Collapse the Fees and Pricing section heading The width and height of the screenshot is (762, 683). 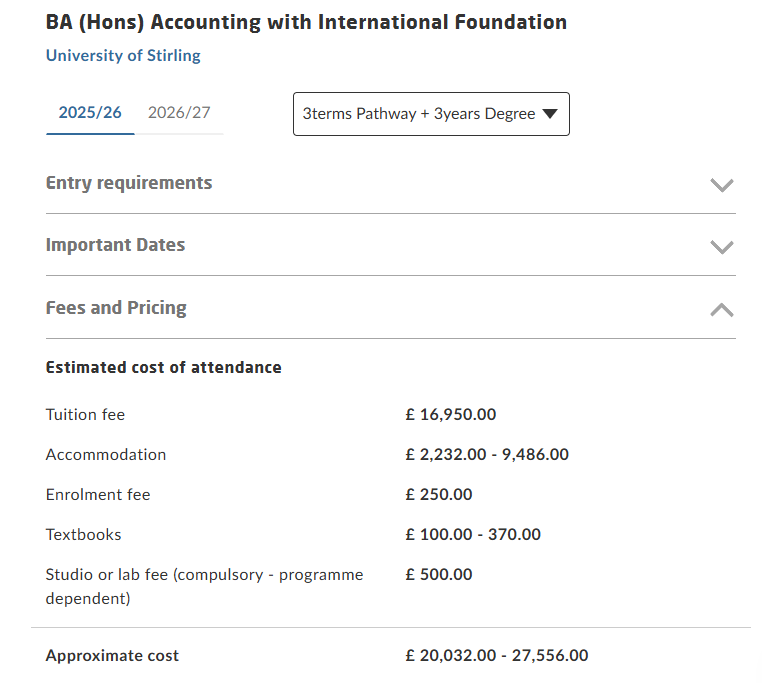coord(116,308)
